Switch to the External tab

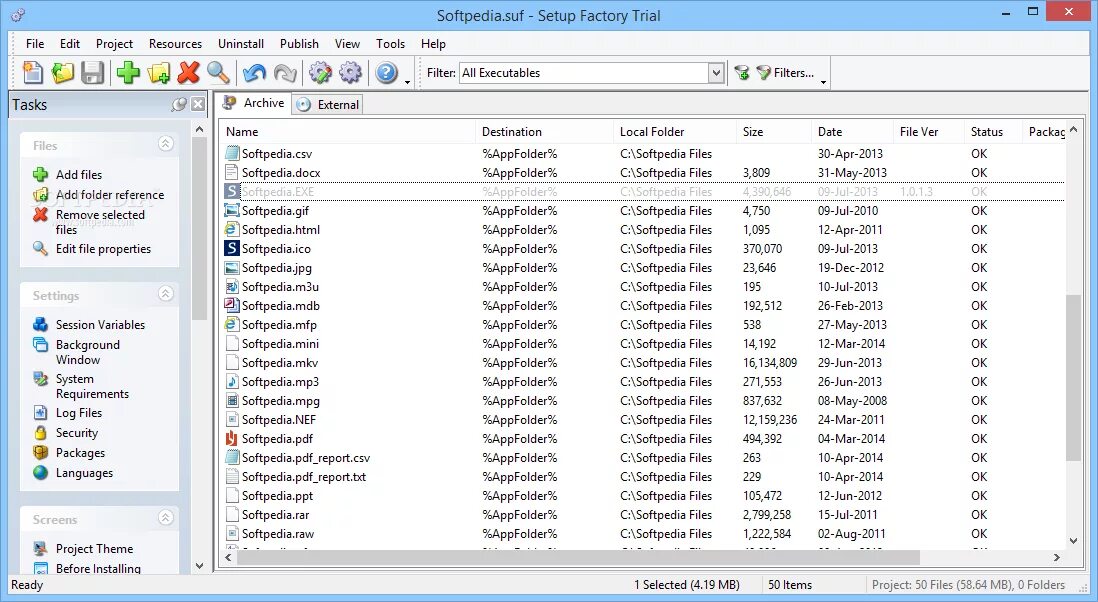click(327, 104)
